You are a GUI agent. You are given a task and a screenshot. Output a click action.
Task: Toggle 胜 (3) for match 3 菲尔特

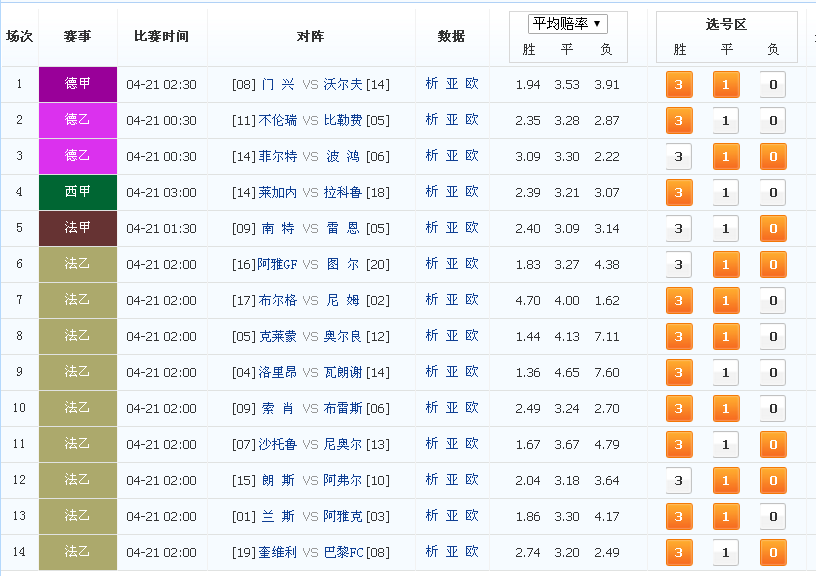coord(679,156)
